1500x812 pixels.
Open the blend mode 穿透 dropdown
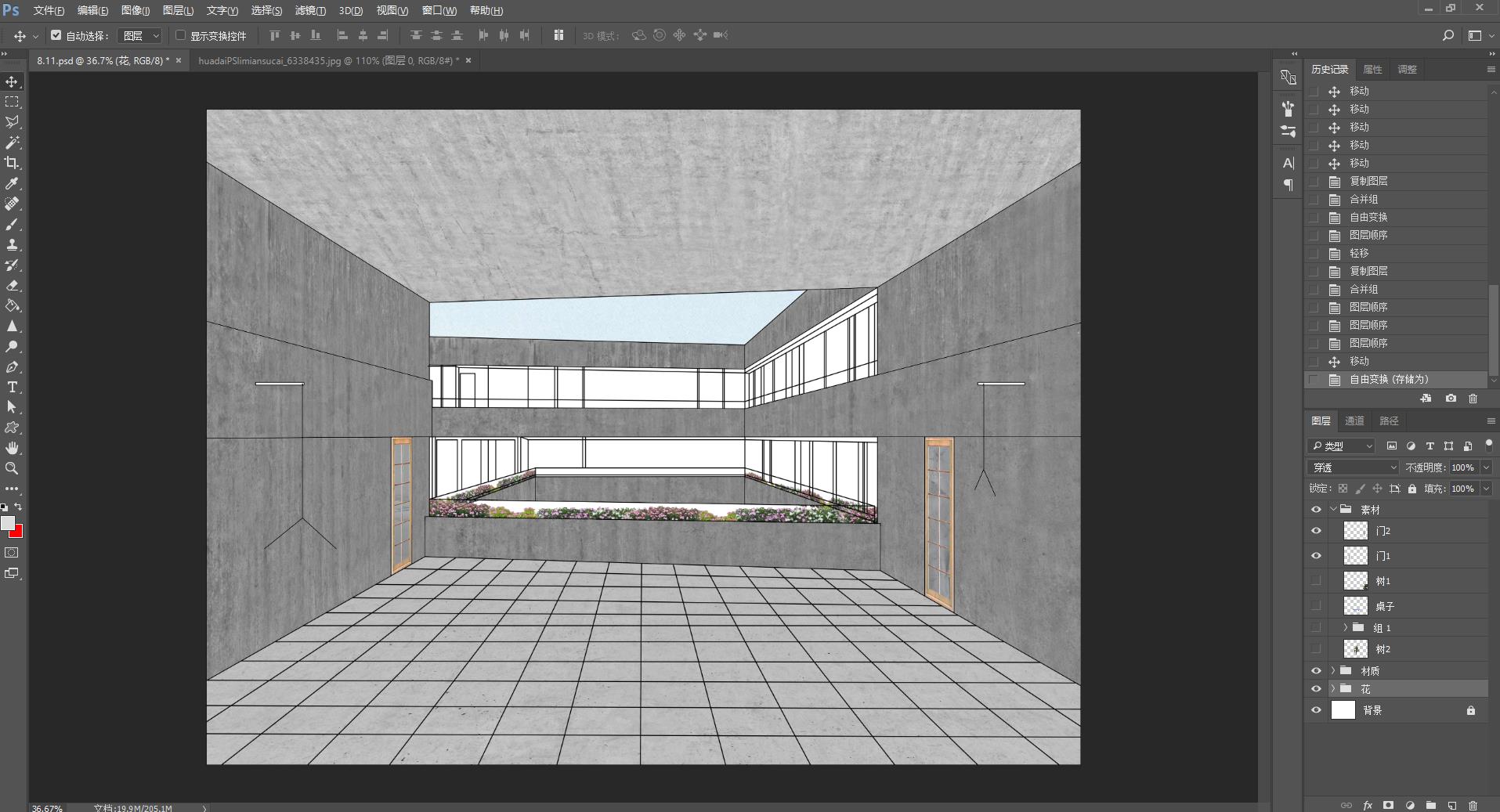tap(1354, 467)
